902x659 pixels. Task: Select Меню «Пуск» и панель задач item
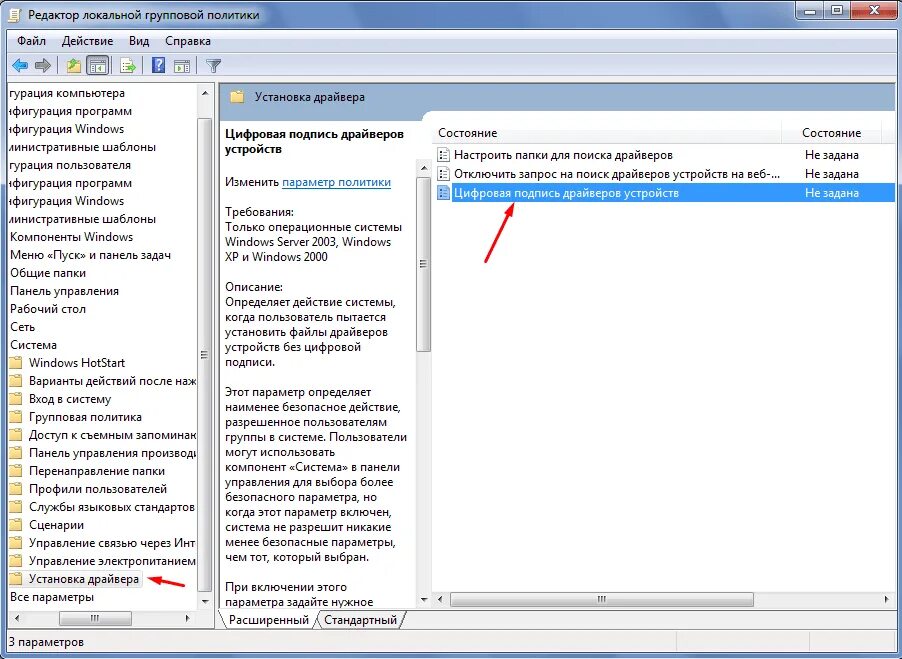90,255
